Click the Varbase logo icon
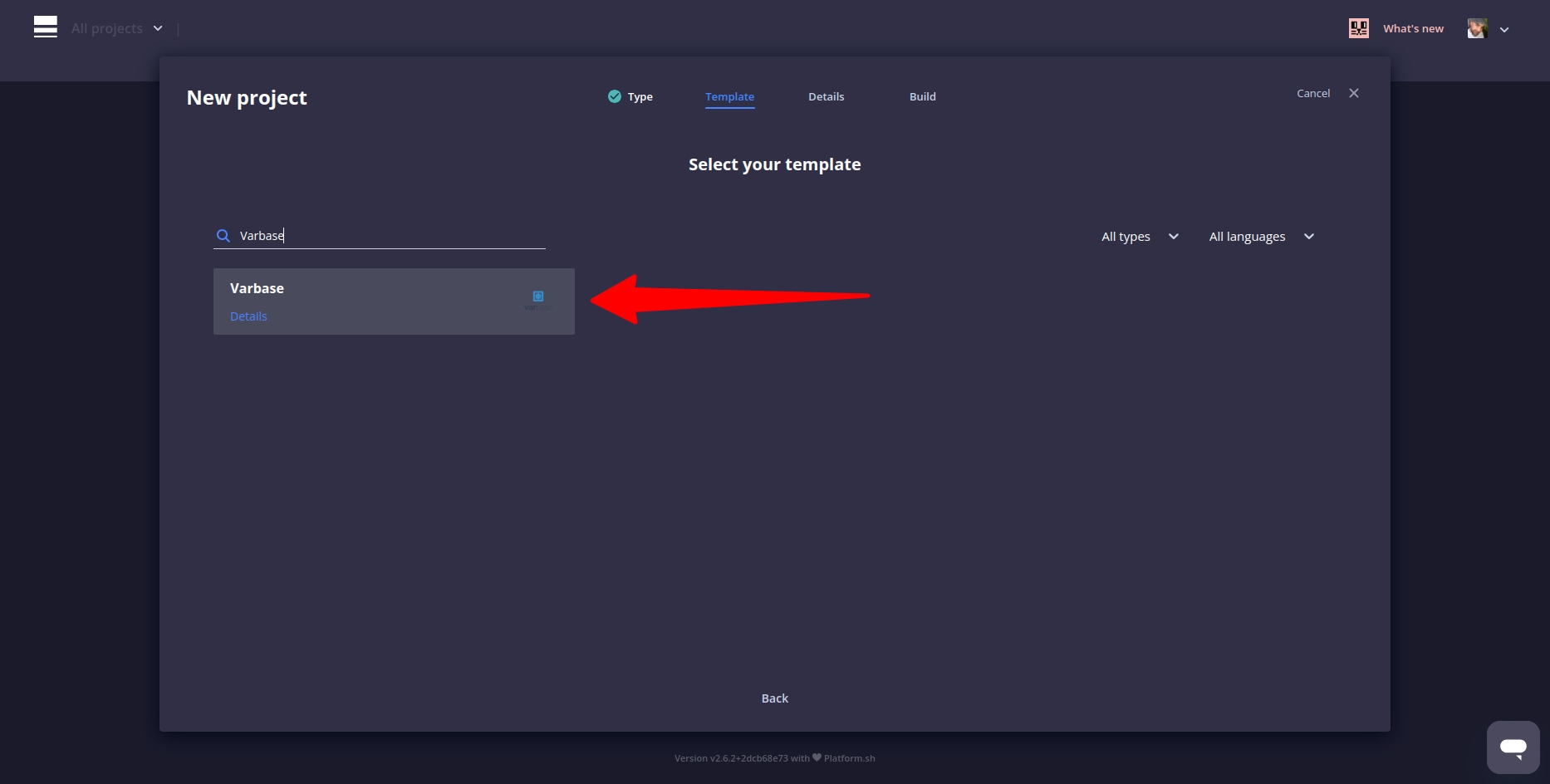The height and width of the screenshot is (784, 1550). (x=537, y=299)
